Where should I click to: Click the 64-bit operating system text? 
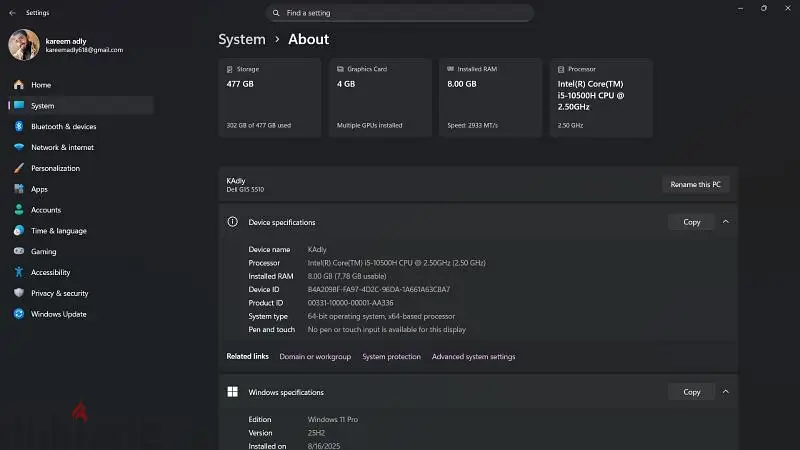pyautogui.click(x=381, y=316)
